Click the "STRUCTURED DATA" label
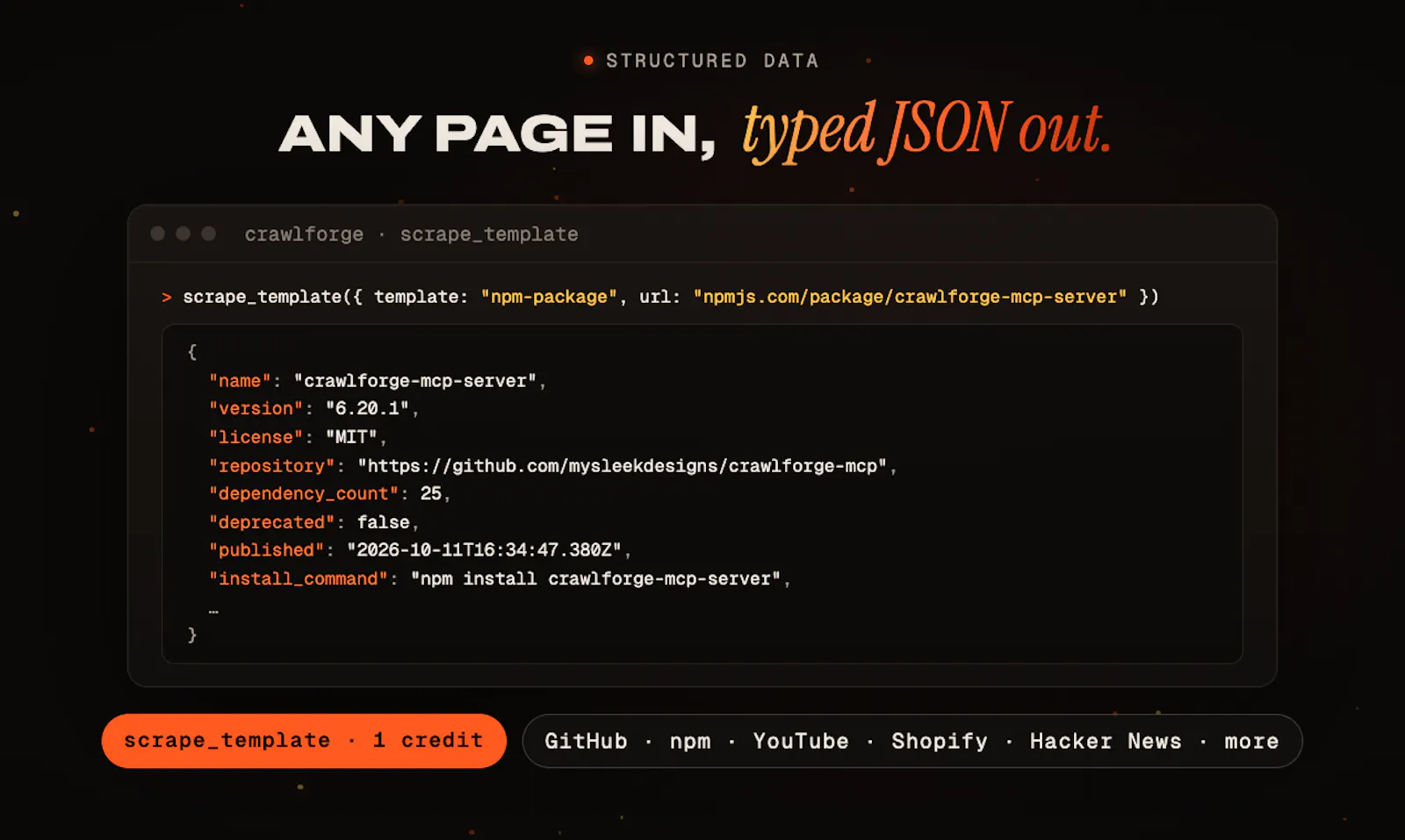The image size is (1405, 840). pos(712,61)
